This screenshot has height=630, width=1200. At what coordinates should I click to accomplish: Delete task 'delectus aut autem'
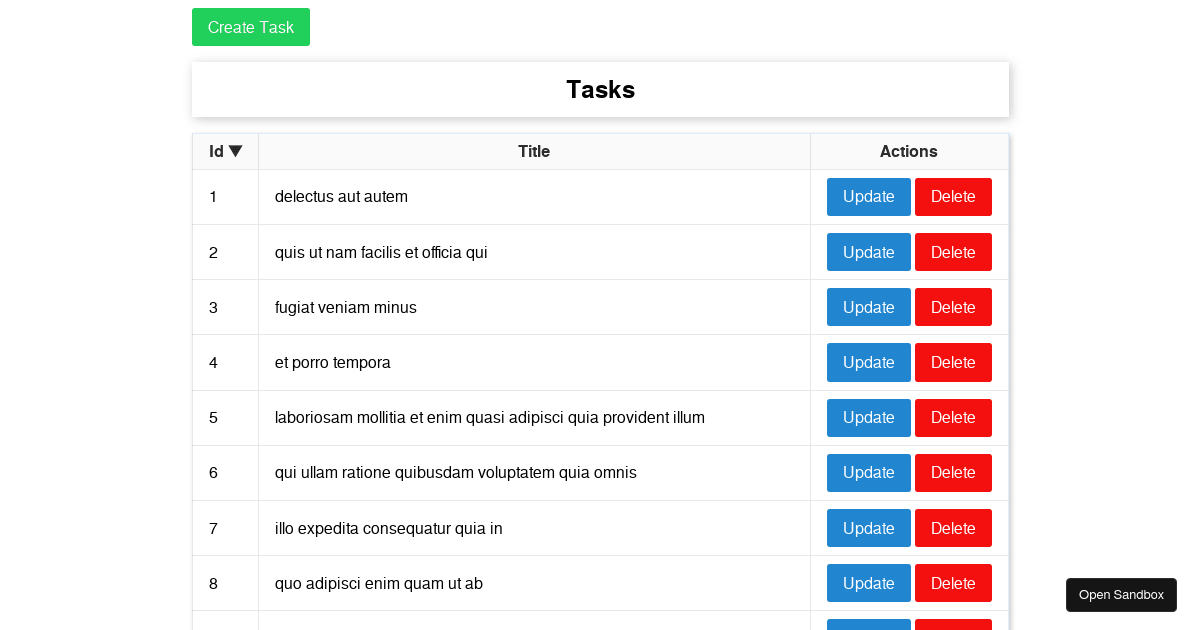point(952,197)
